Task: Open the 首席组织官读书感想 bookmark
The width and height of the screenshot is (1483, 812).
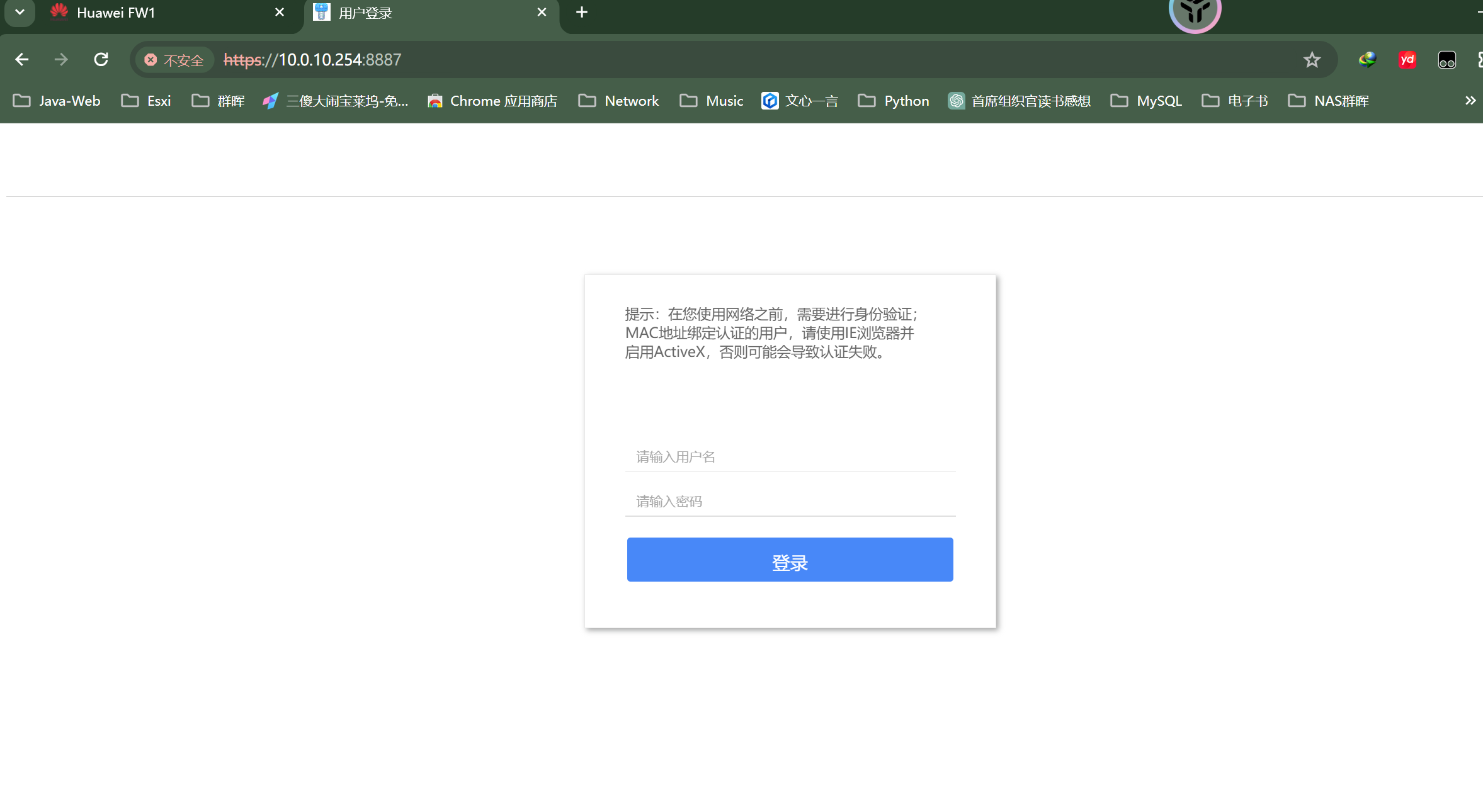Action: pos(1020,101)
